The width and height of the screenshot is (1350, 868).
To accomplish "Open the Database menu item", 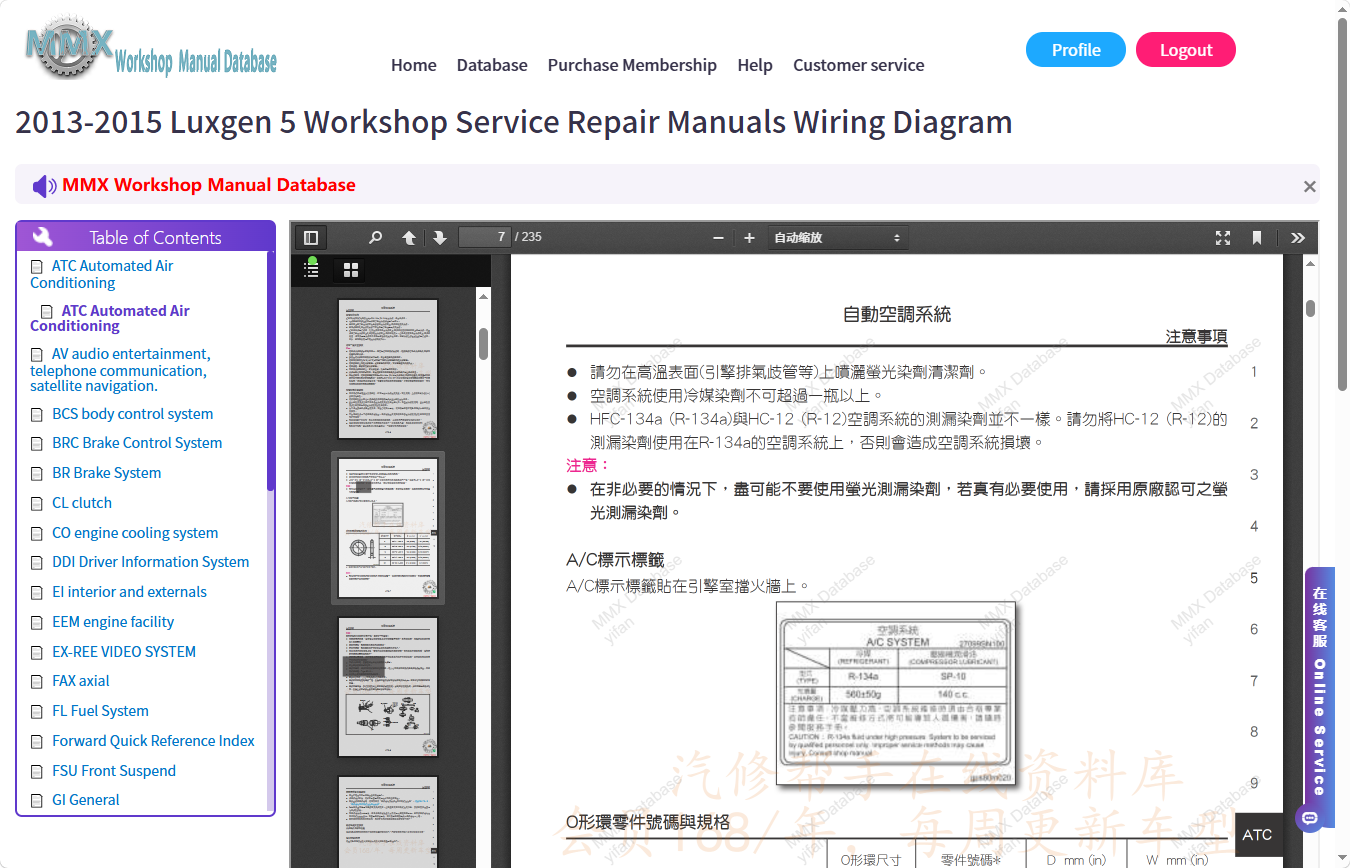I will [492, 65].
